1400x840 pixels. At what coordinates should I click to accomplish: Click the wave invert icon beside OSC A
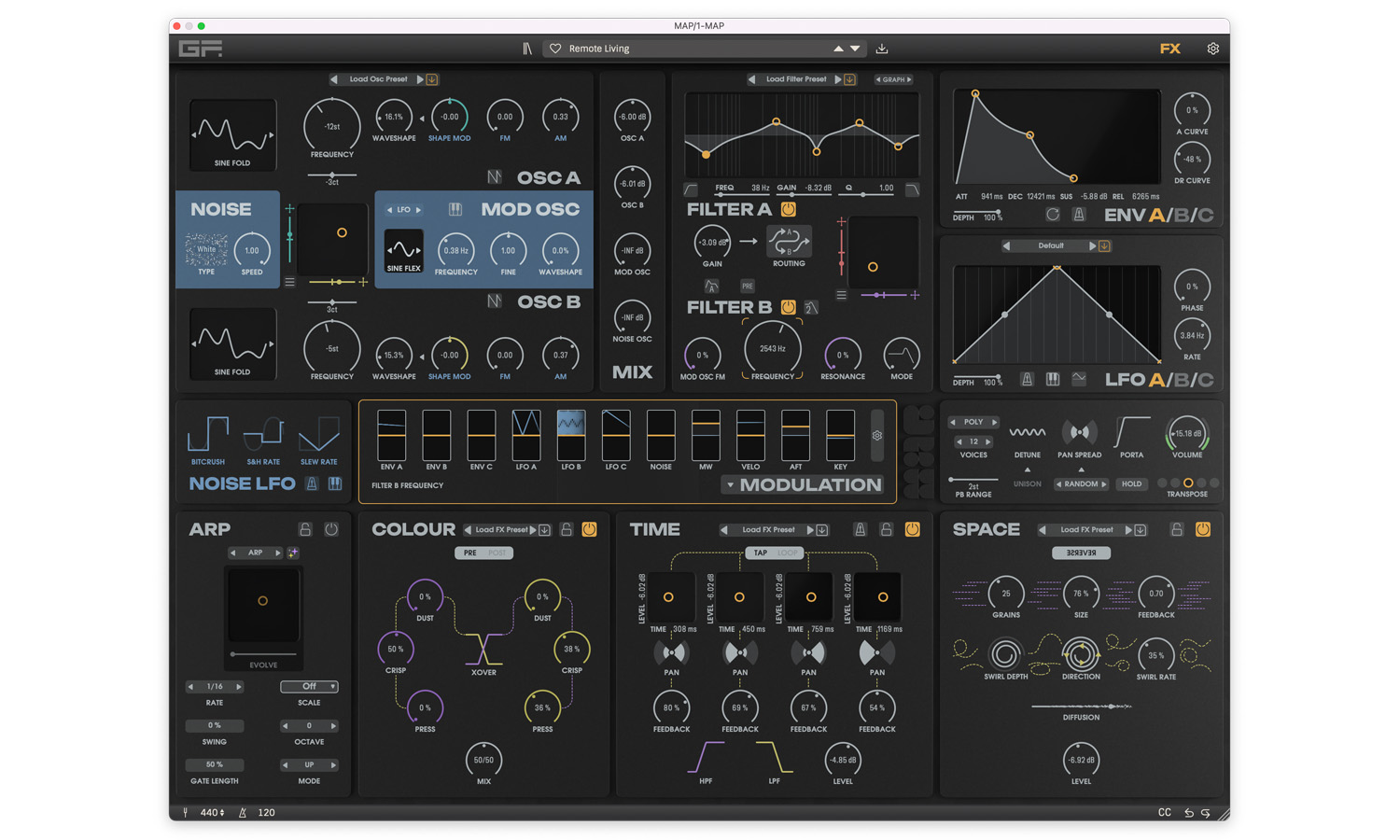coord(494,177)
